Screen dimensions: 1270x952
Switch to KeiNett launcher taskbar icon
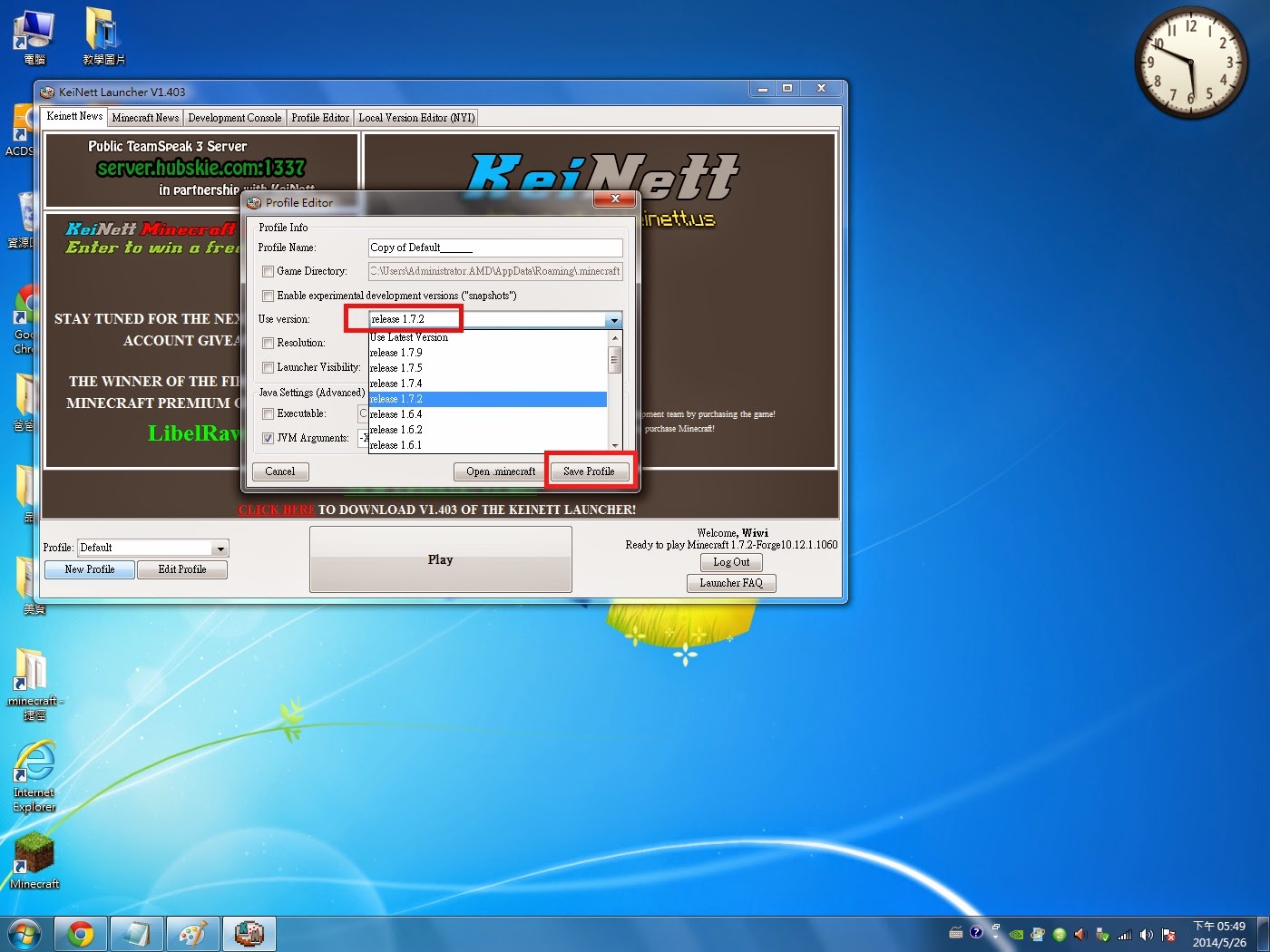pos(249,934)
